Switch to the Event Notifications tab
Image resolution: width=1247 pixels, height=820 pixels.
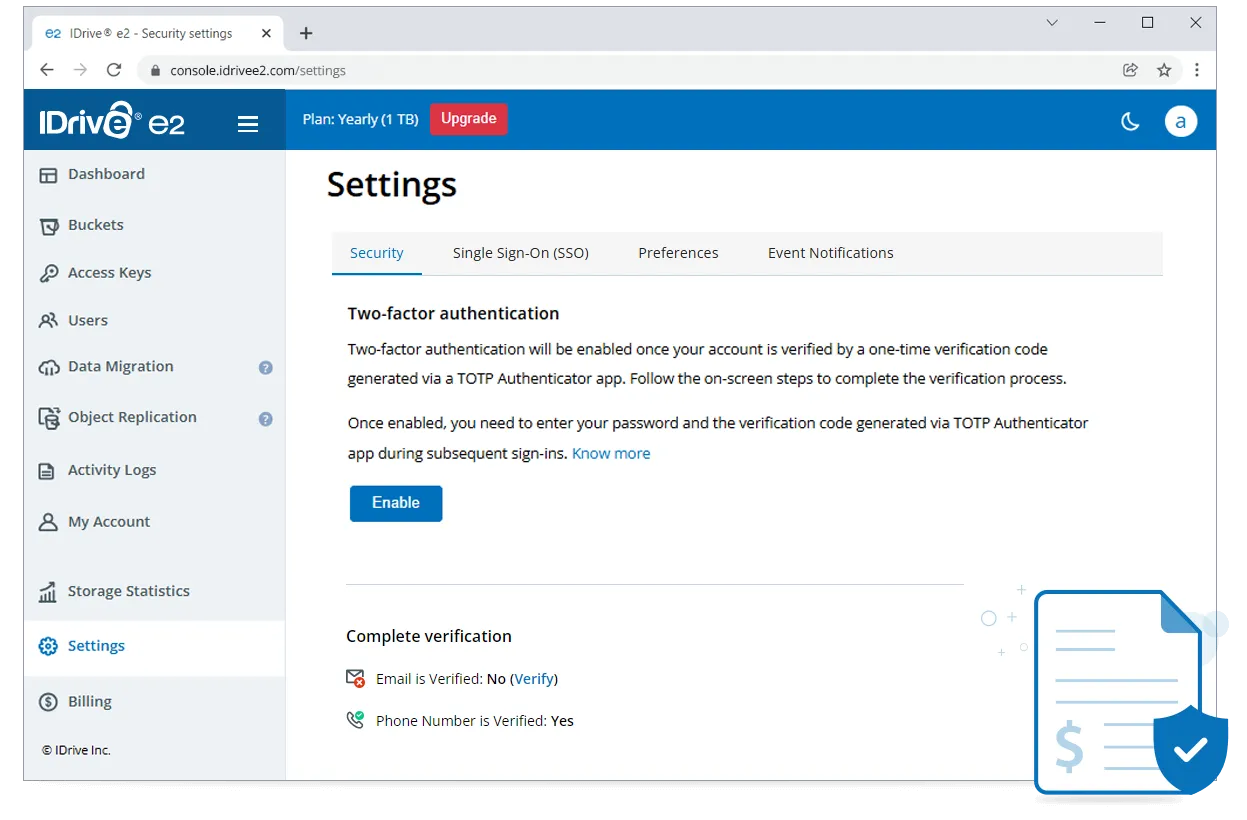pyautogui.click(x=830, y=253)
